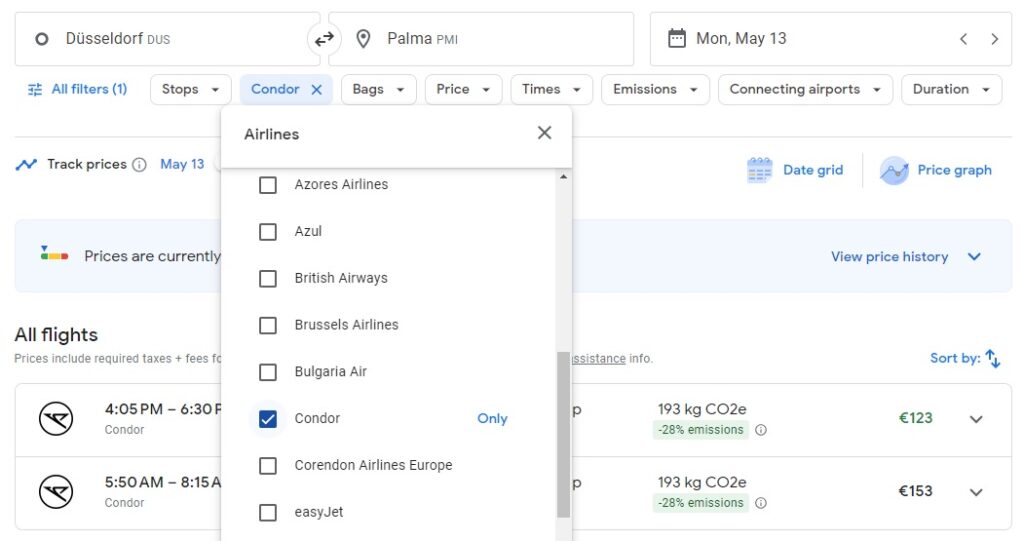This screenshot has width=1024, height=541.
Task: Go to next date arrow
Action: [994, 39]
